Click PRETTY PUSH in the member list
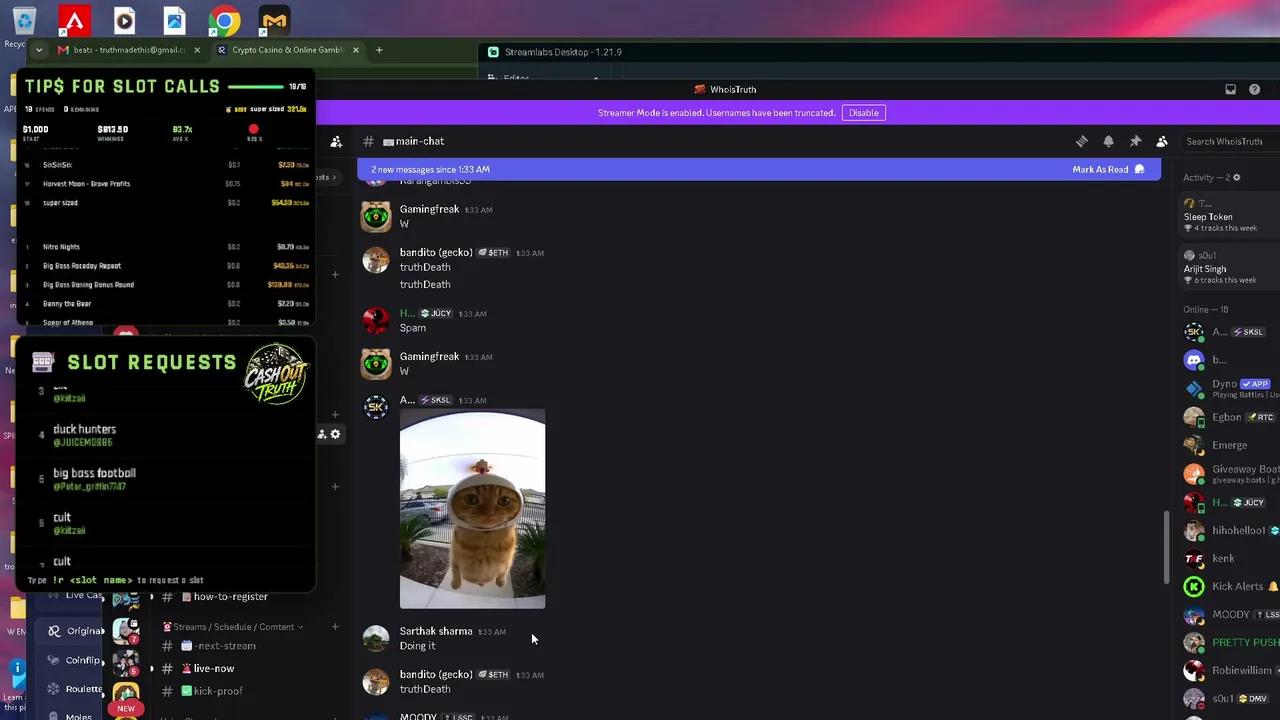1280x720 pixels. tap(1230, 643)
